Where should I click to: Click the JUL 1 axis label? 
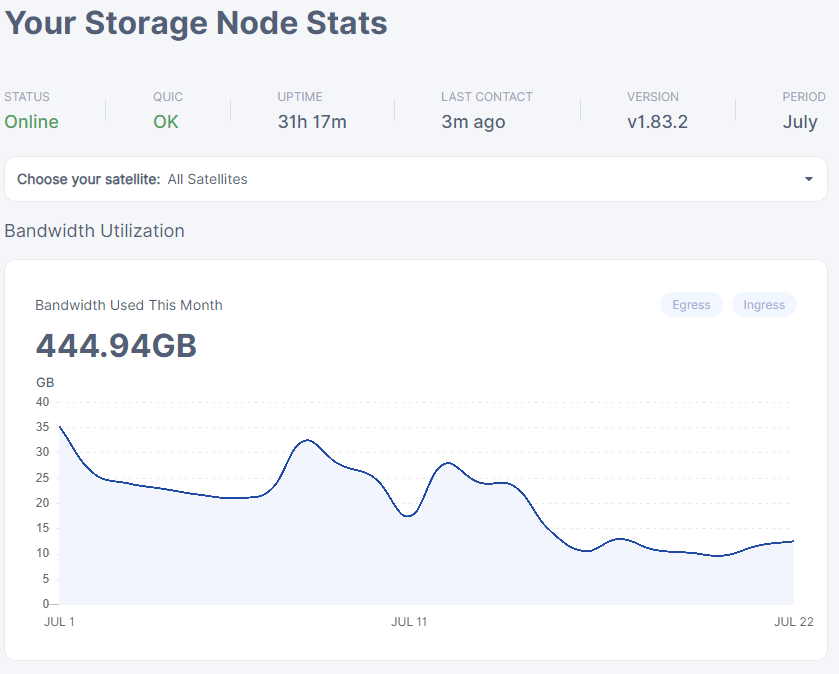click(60, 622)
